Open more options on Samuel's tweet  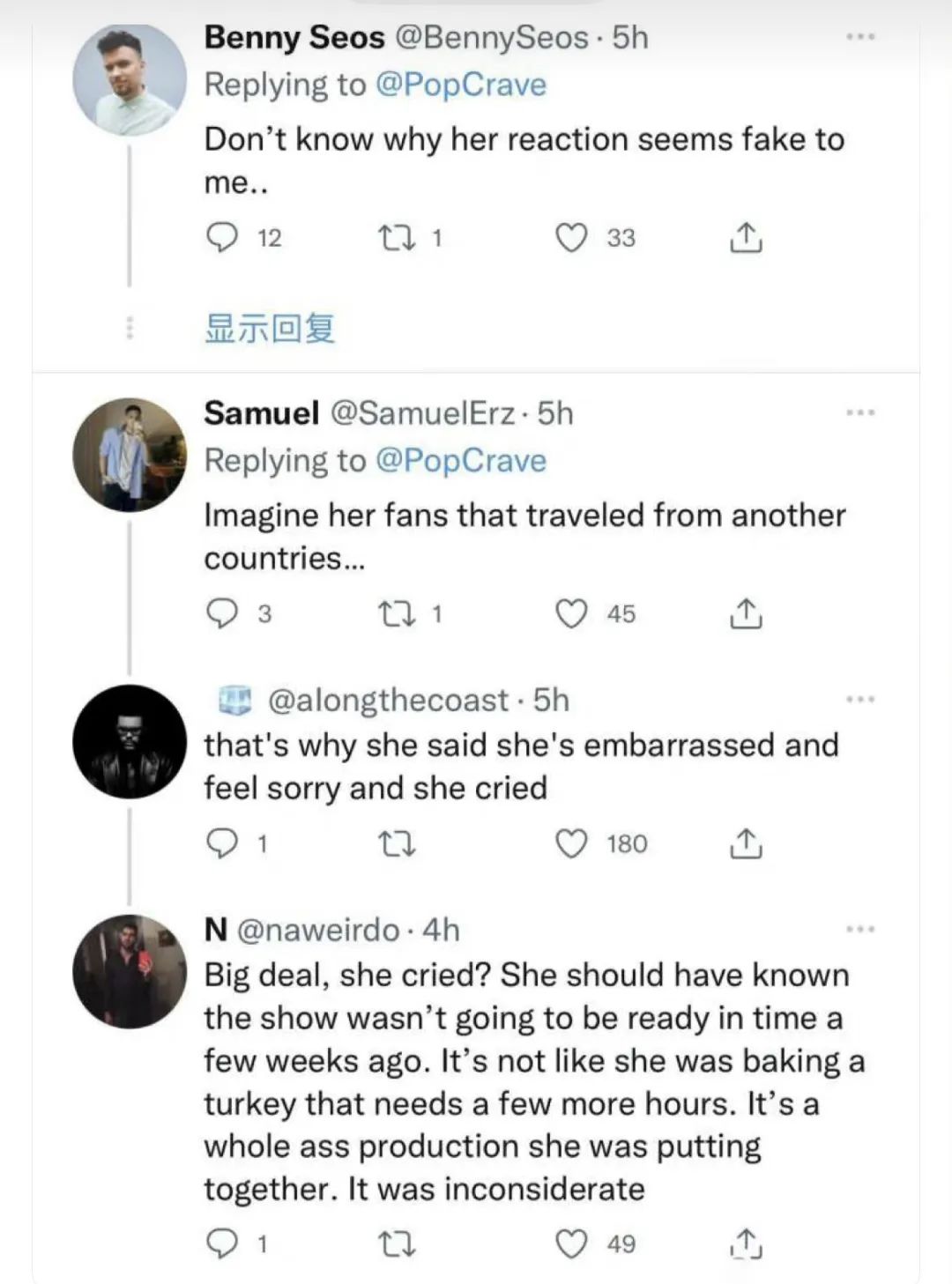tap(859, 412)
